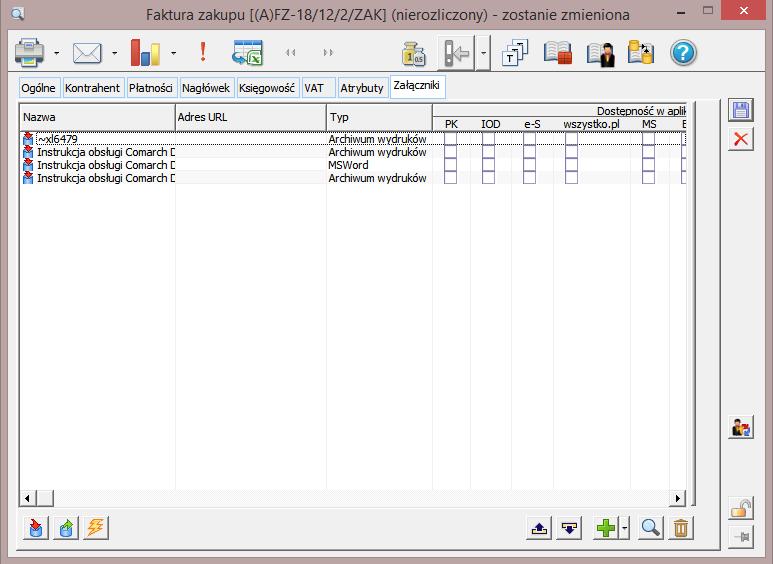Click the bar chart reports icon

click(x=145, y=53)
